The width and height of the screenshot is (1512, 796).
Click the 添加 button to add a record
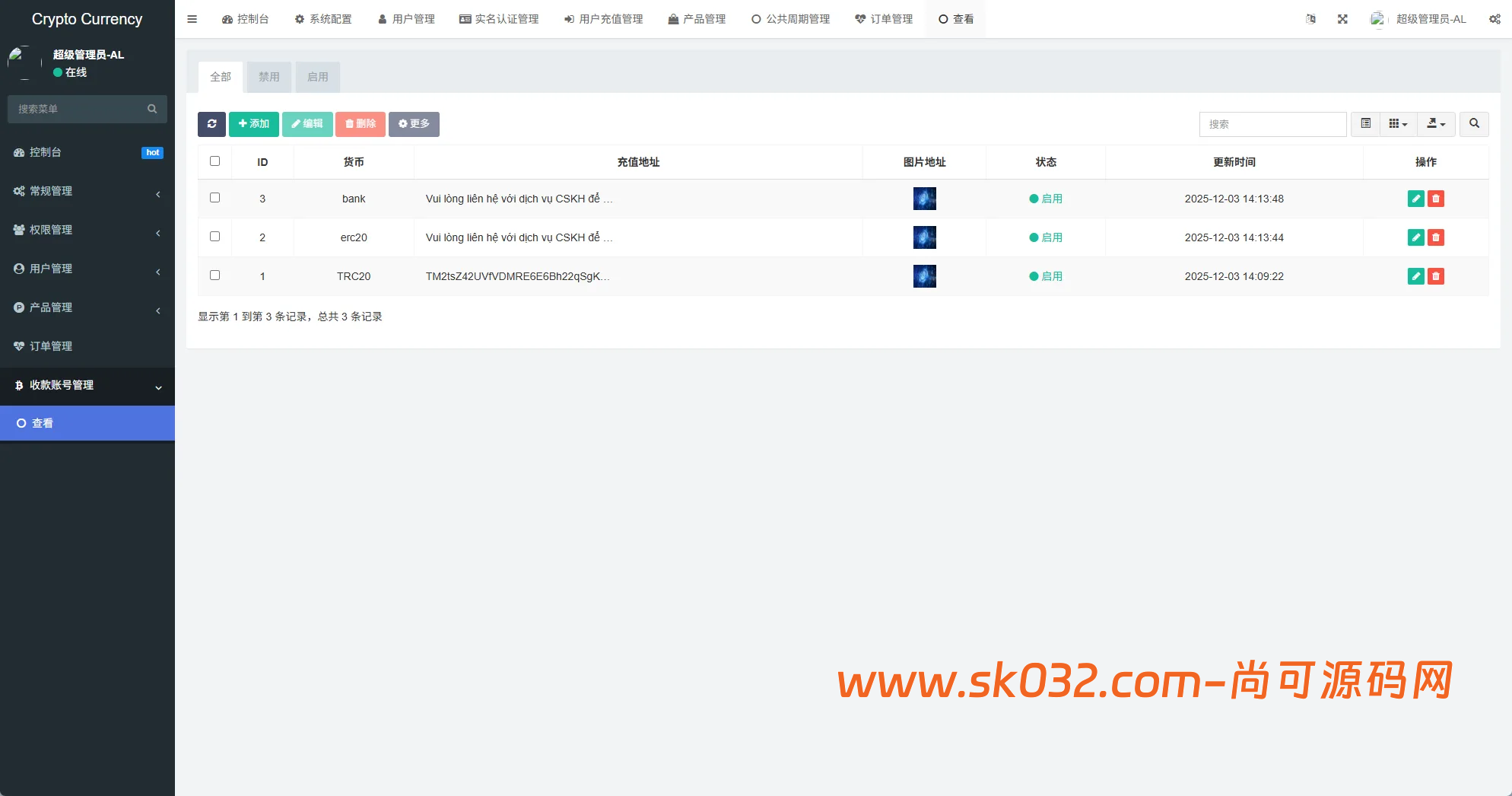(x=253, y=124)
